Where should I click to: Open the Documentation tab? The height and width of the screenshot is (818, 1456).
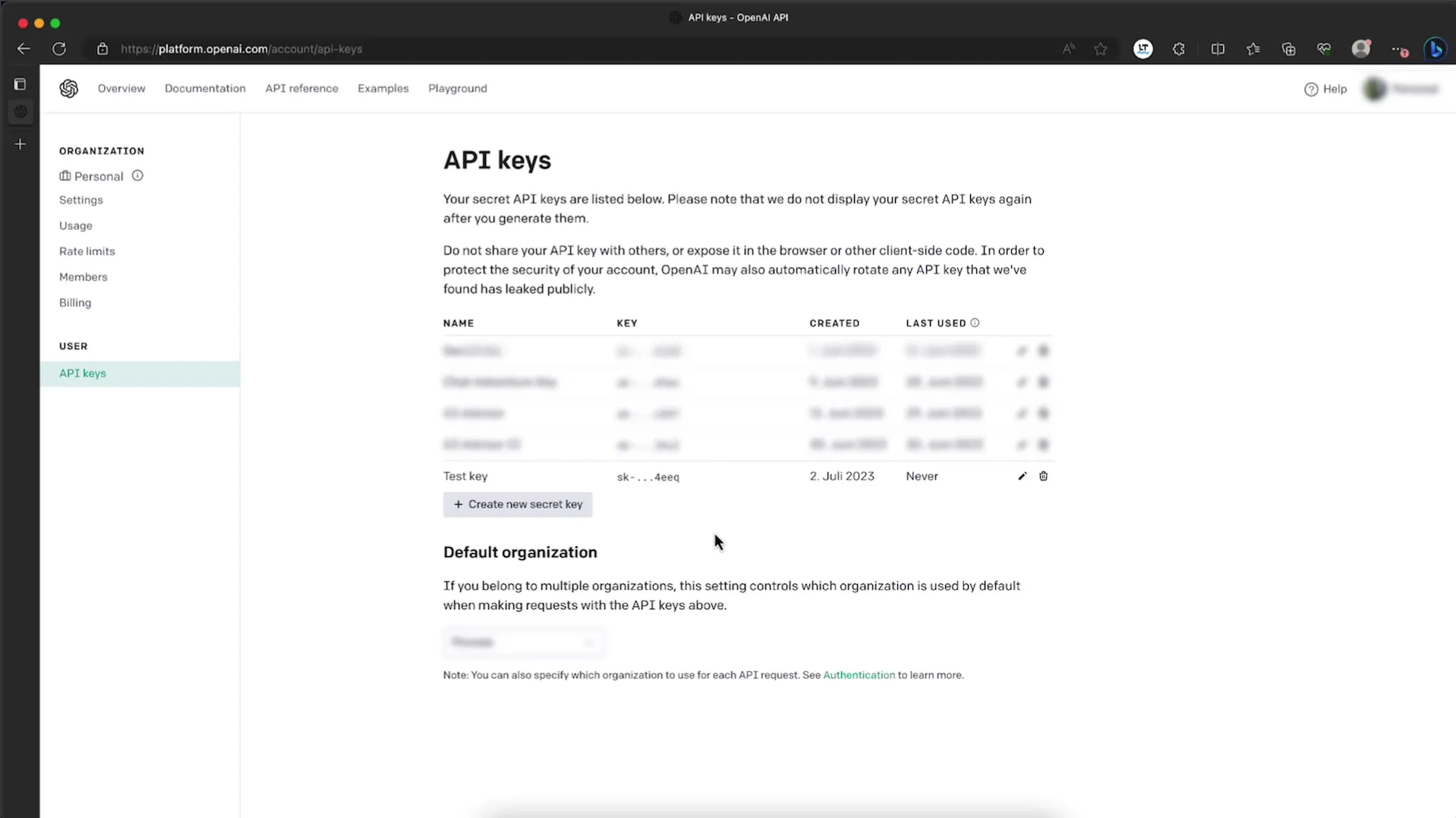[x=205, y=88]
